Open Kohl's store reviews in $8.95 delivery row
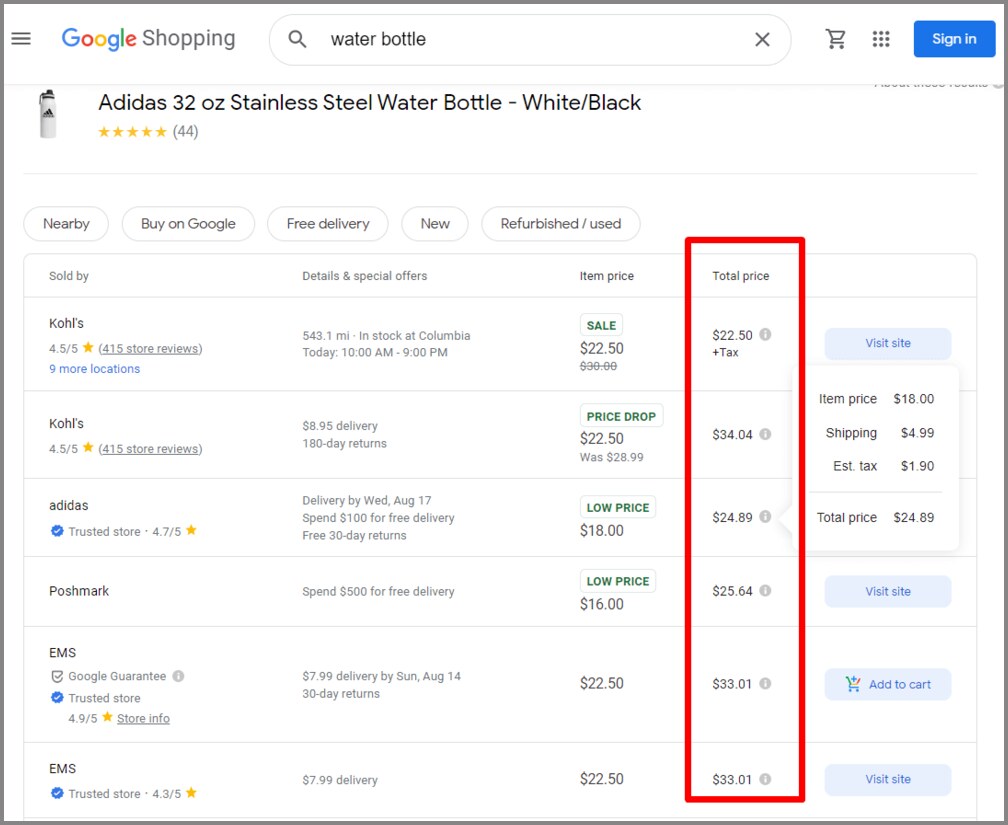The height and width of the screenshot is (825, 1008). coord(150,449)
